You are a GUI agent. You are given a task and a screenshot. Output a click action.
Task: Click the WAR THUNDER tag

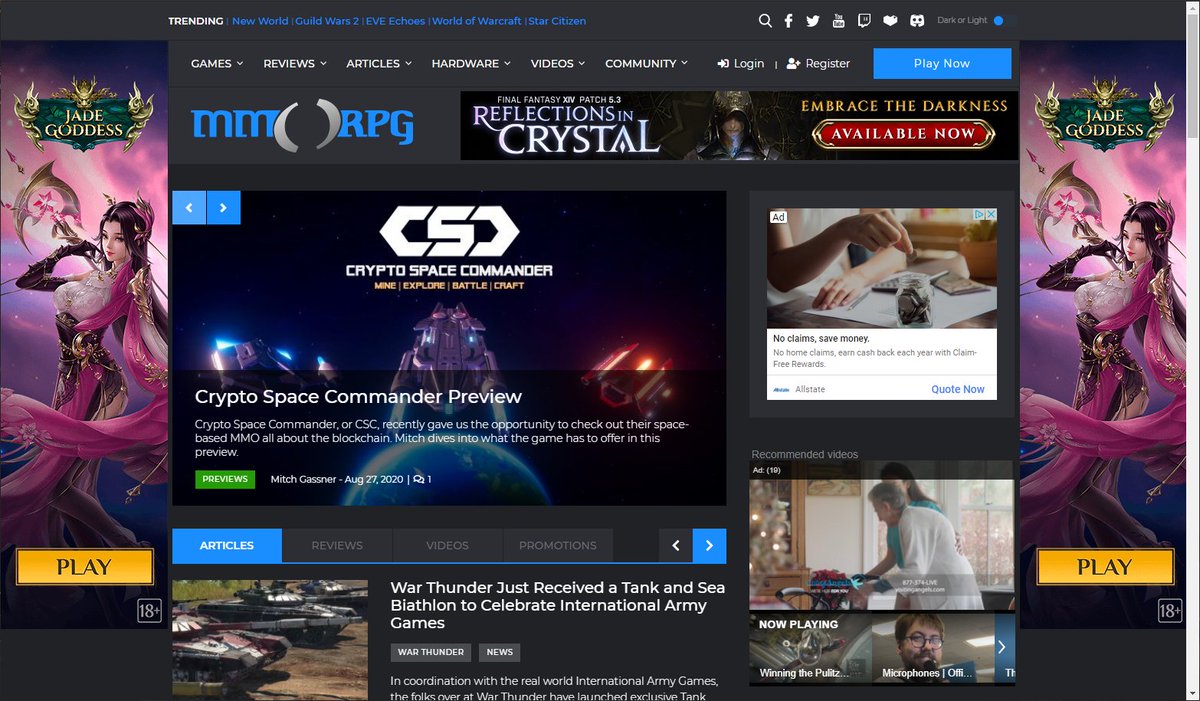431,652
